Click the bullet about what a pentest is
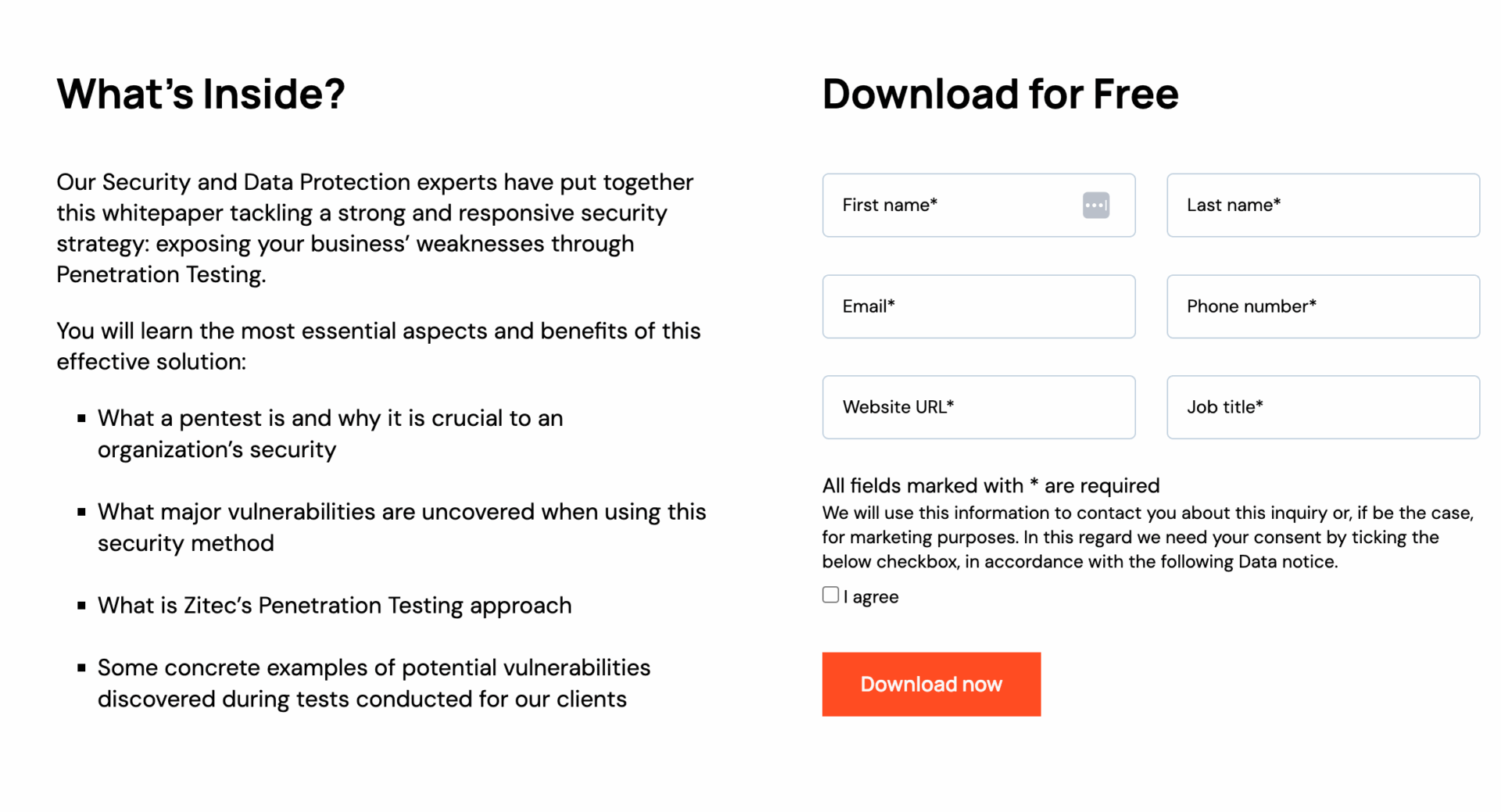Viewport: 1501px width, 812px height. coord(329,434)
